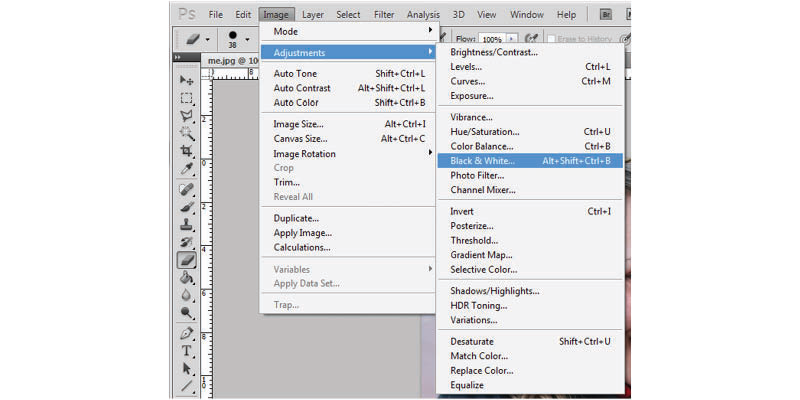This screenshot has width=800, height=400.
Task: Open Hue/Saturation adjustment
Action: (x=530, y=132)
